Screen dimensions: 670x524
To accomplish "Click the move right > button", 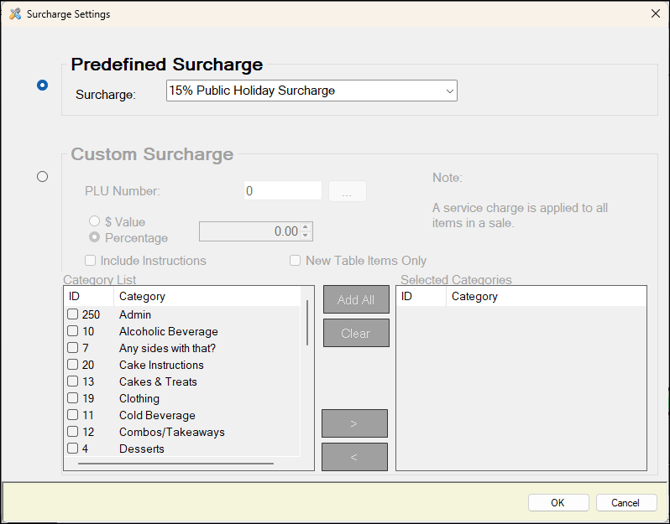I will [355, 424].
